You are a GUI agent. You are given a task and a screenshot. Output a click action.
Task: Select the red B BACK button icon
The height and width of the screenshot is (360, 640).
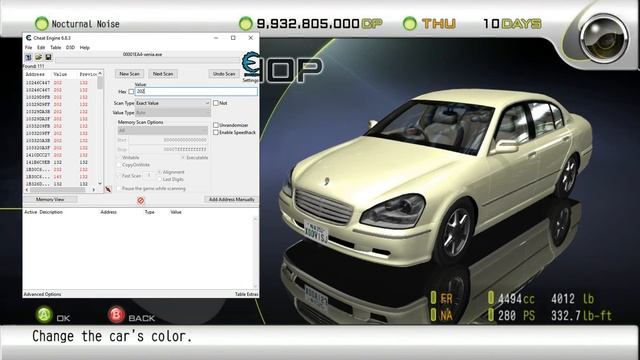pos(116,315)
